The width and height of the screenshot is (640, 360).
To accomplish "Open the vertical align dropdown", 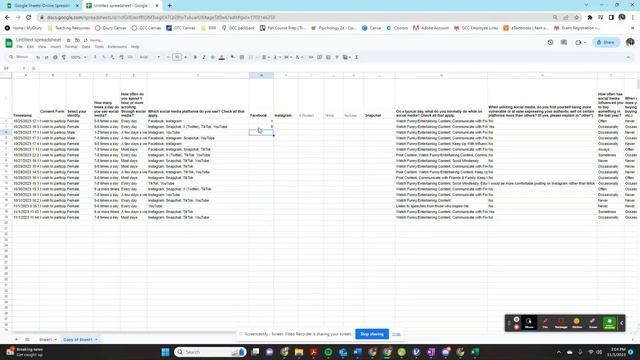I will 276,58.
